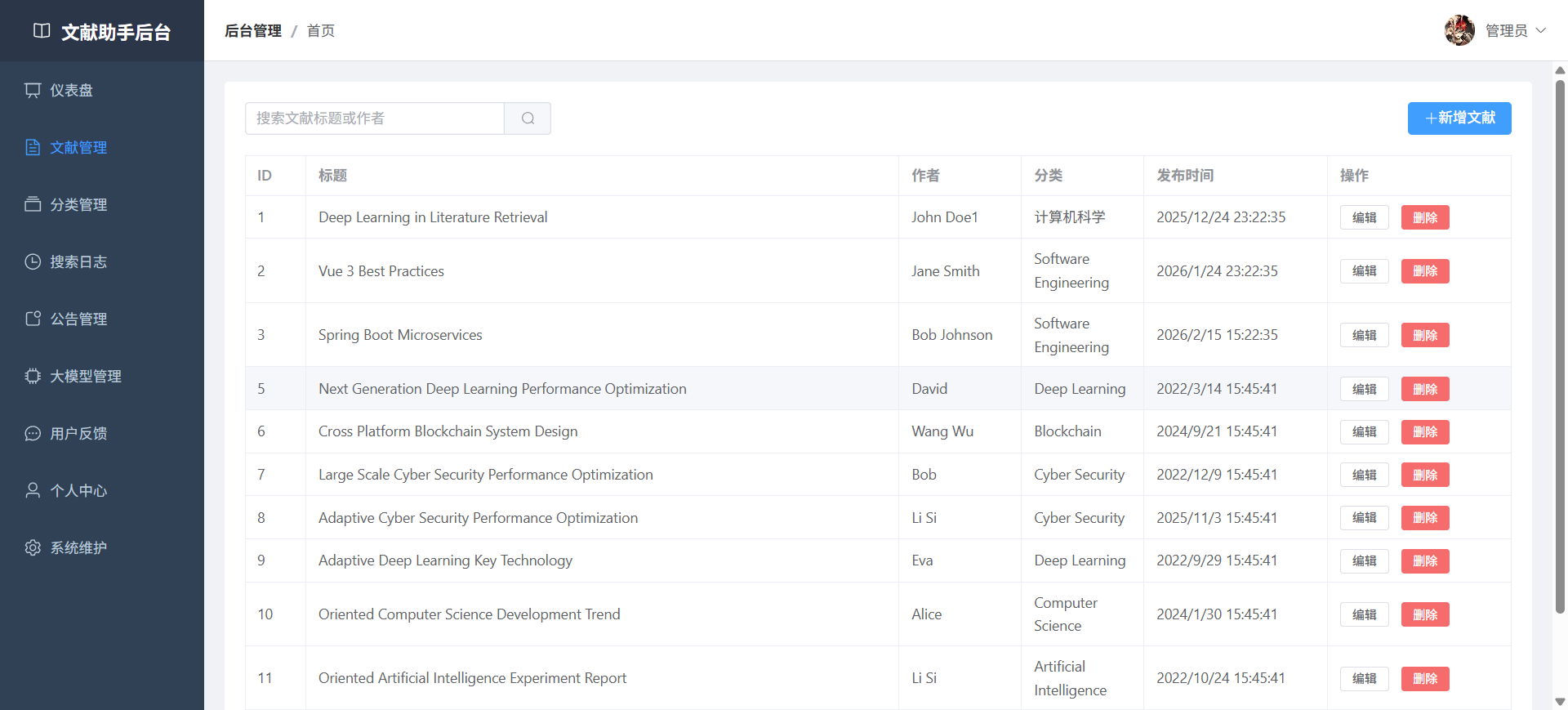Click the administrator avatar thumbnail
This screenshot has height=710, width=1568.
(x=1459, y=30)
